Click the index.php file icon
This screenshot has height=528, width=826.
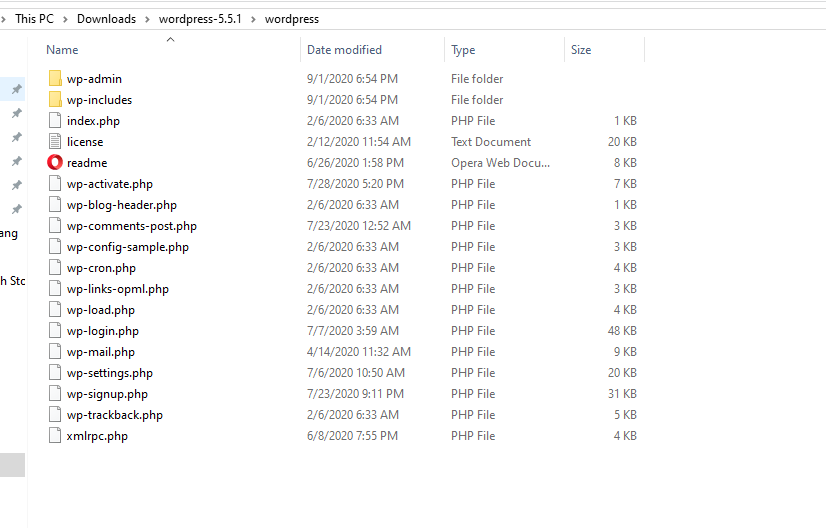(55, 121)
